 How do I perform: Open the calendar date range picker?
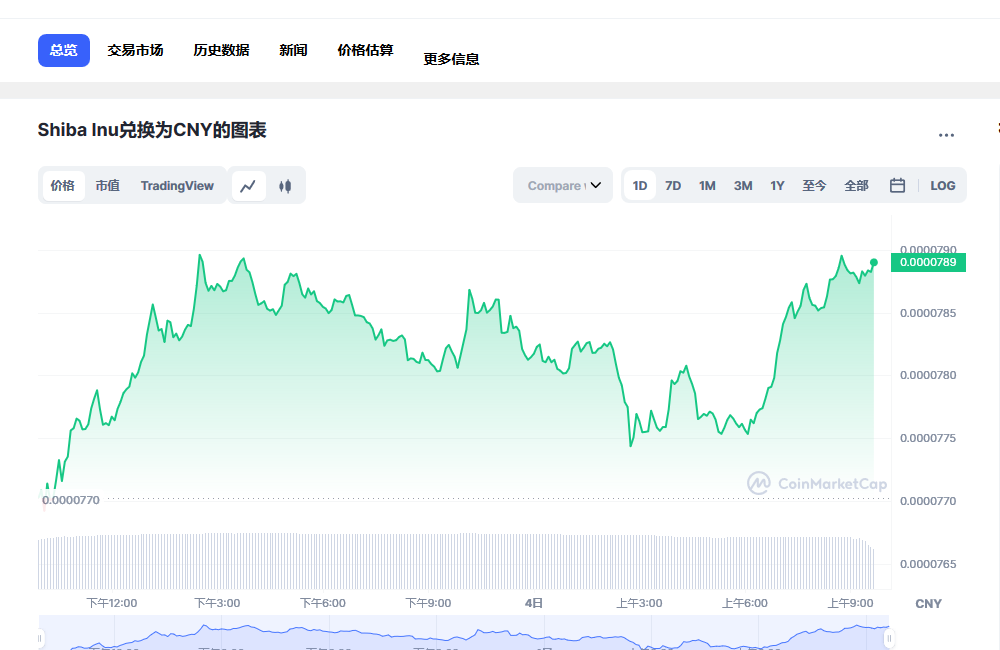coord(897,186)
